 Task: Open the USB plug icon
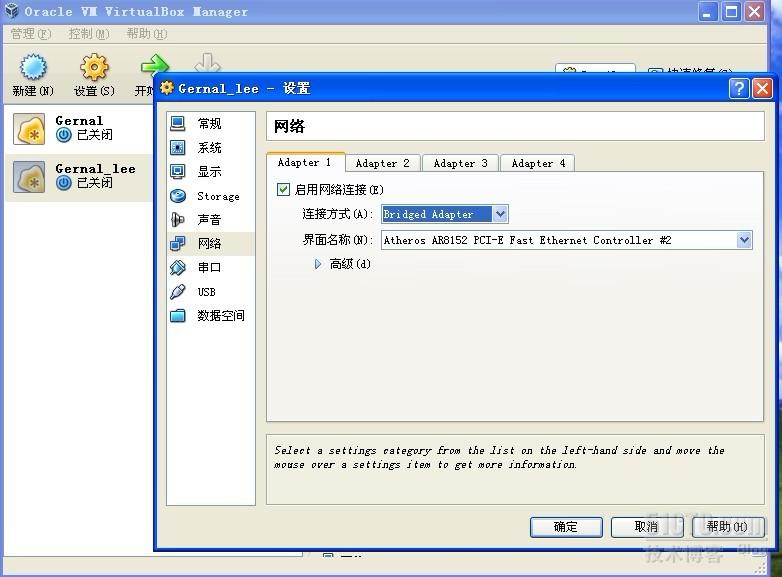[x=178, y=291]
